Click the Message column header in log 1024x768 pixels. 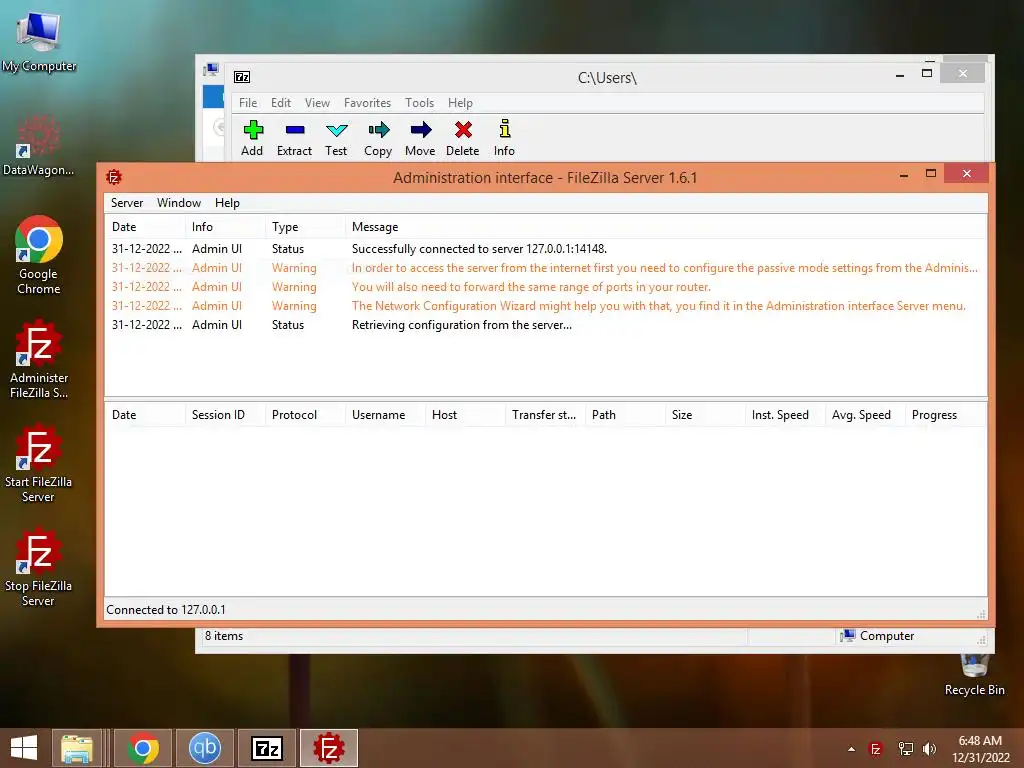pyautogui.click(x=665, y=227)
